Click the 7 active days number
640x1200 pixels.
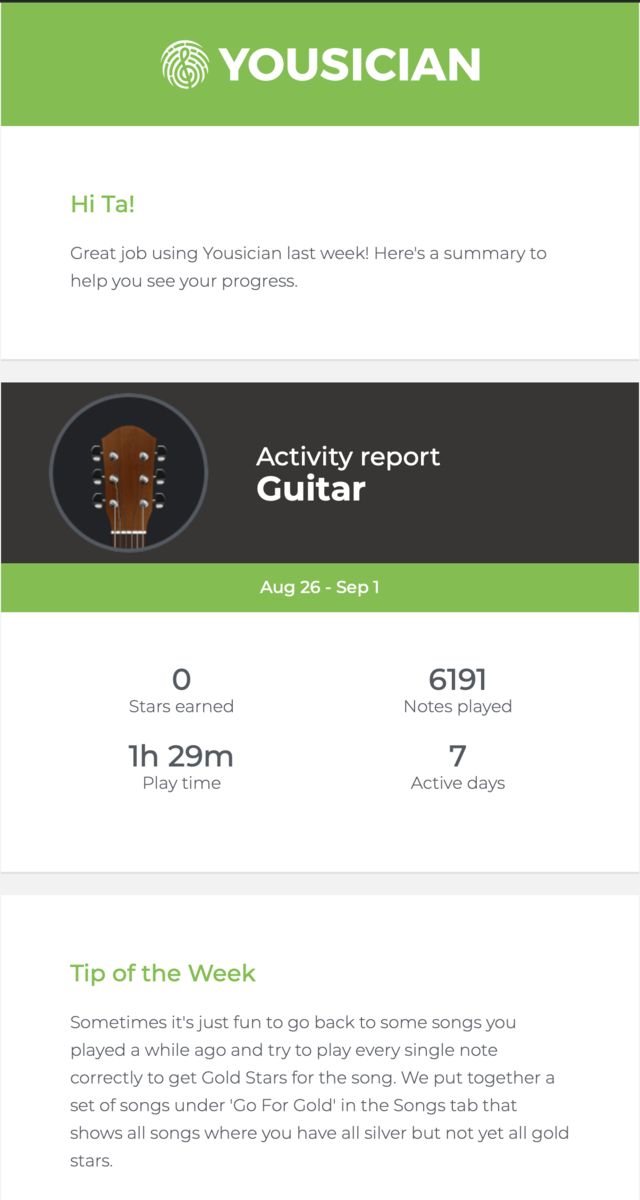pos(458,756)
